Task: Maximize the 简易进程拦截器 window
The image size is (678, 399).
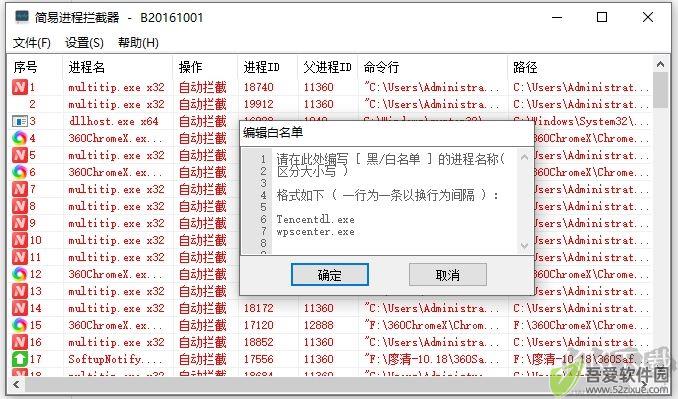Action: pyautogui.click(x=602, y=17)
